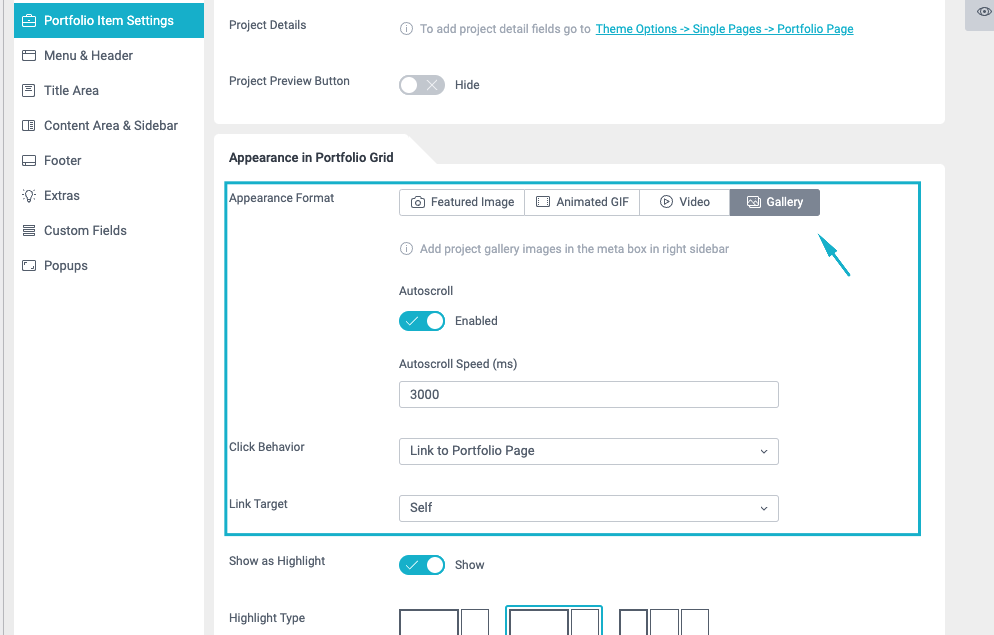The width and height of the screenshot is (994, 635).
Task: Disable the Autoscroll toggle
Action: click(421, 321)
